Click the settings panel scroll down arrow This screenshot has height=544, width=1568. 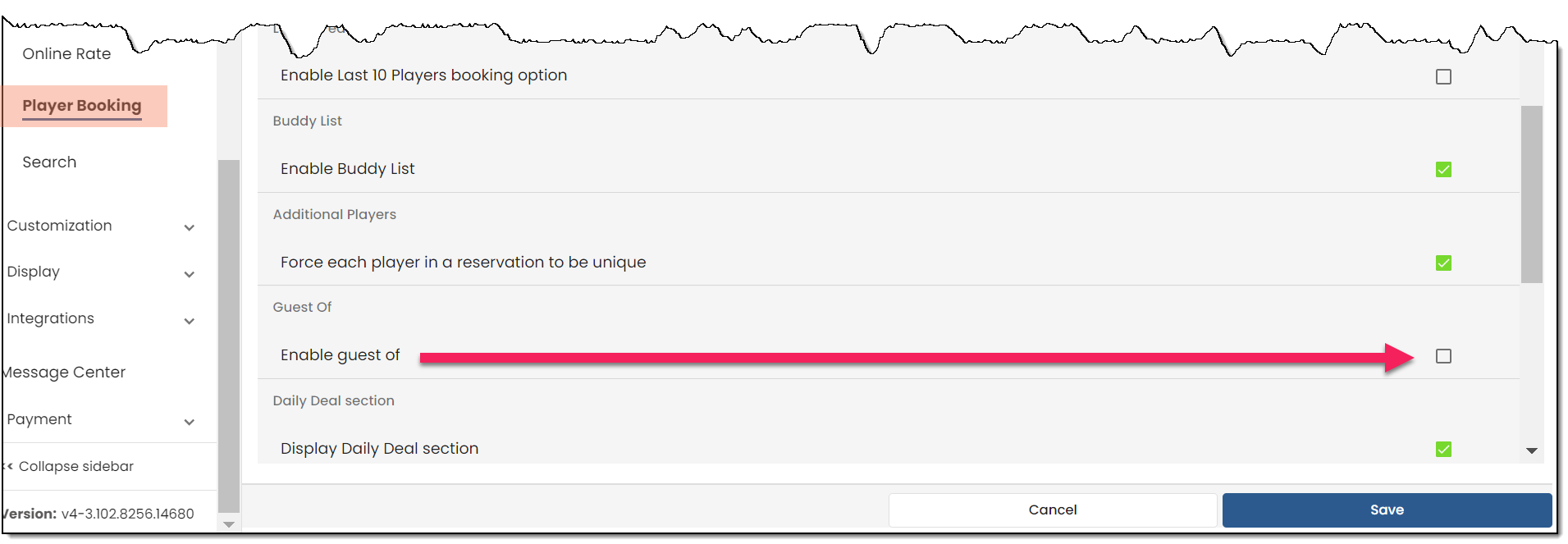(x=1531, y=450)
